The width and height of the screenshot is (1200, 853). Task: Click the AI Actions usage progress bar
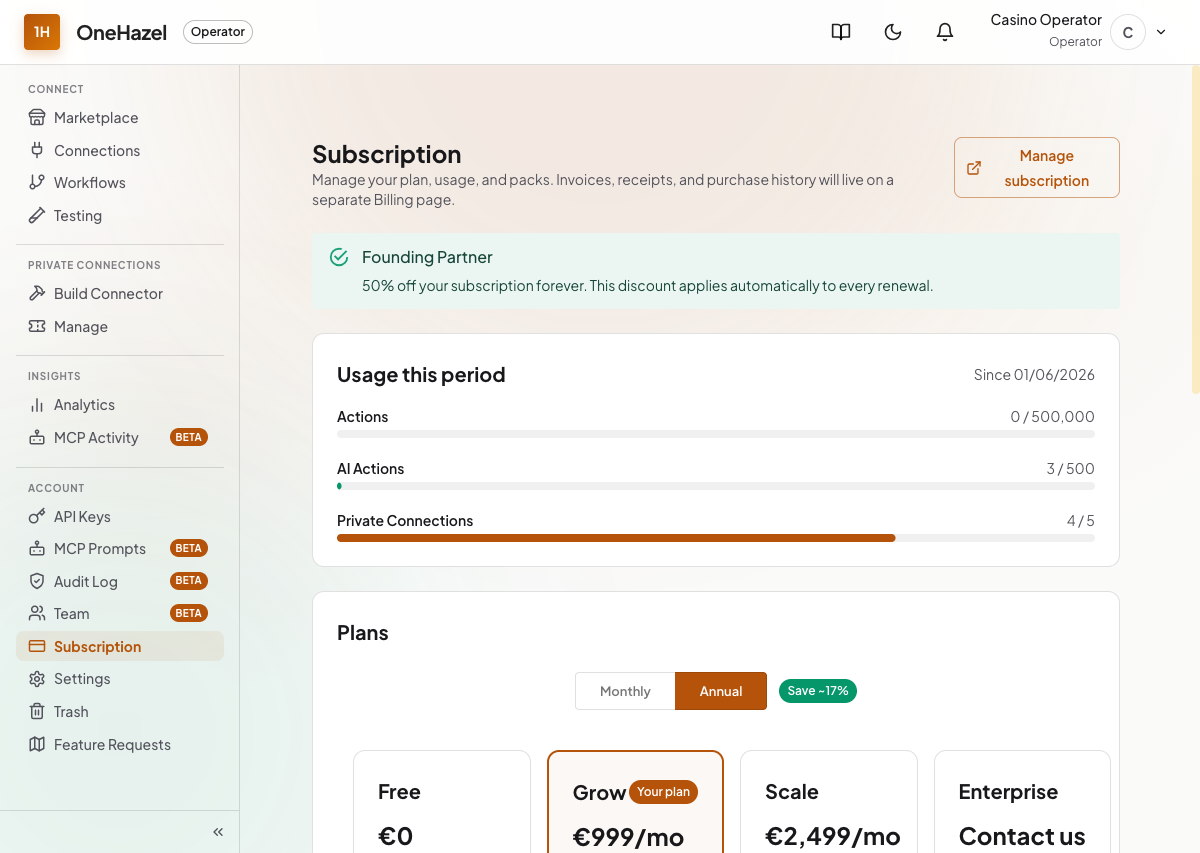point(716,486)
